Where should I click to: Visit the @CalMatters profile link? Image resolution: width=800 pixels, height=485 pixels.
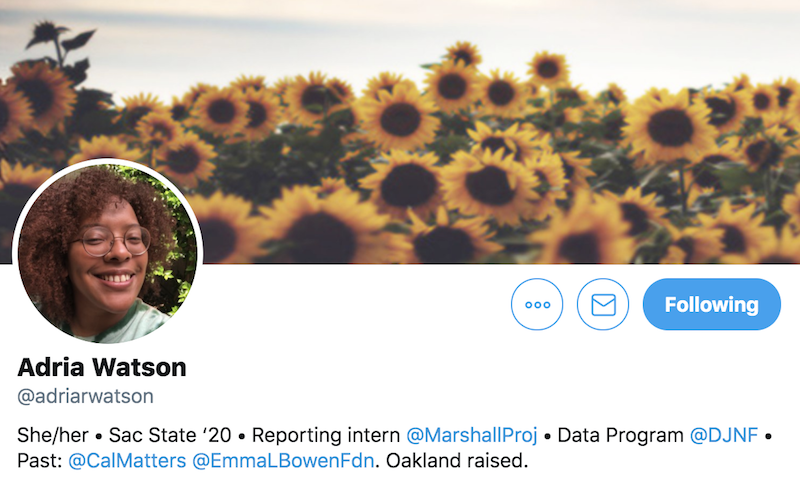[x=127, y=461]
